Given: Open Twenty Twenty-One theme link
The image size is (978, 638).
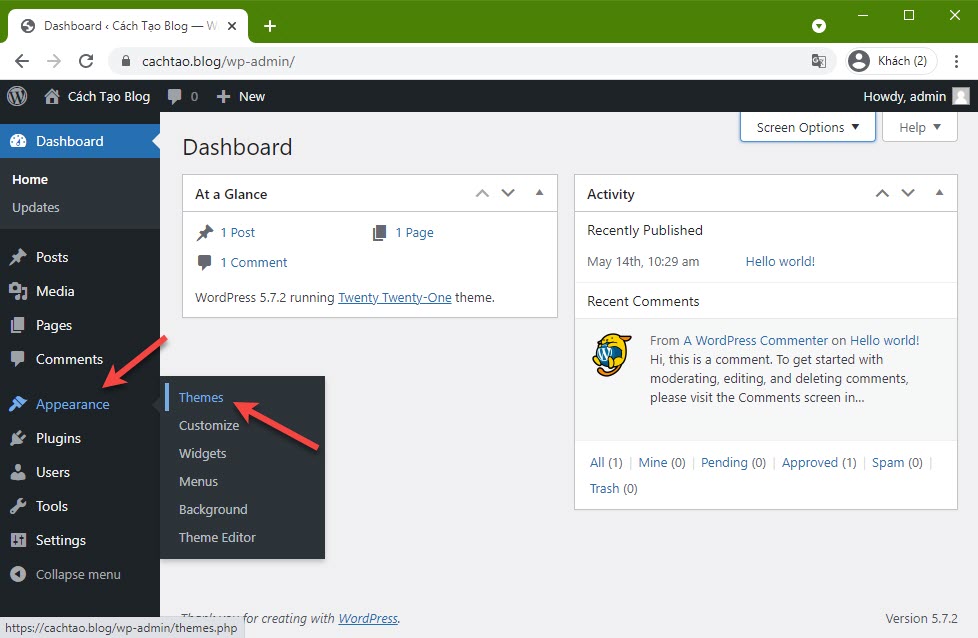Looking at the screenshot, I should (x=395, y=297).
